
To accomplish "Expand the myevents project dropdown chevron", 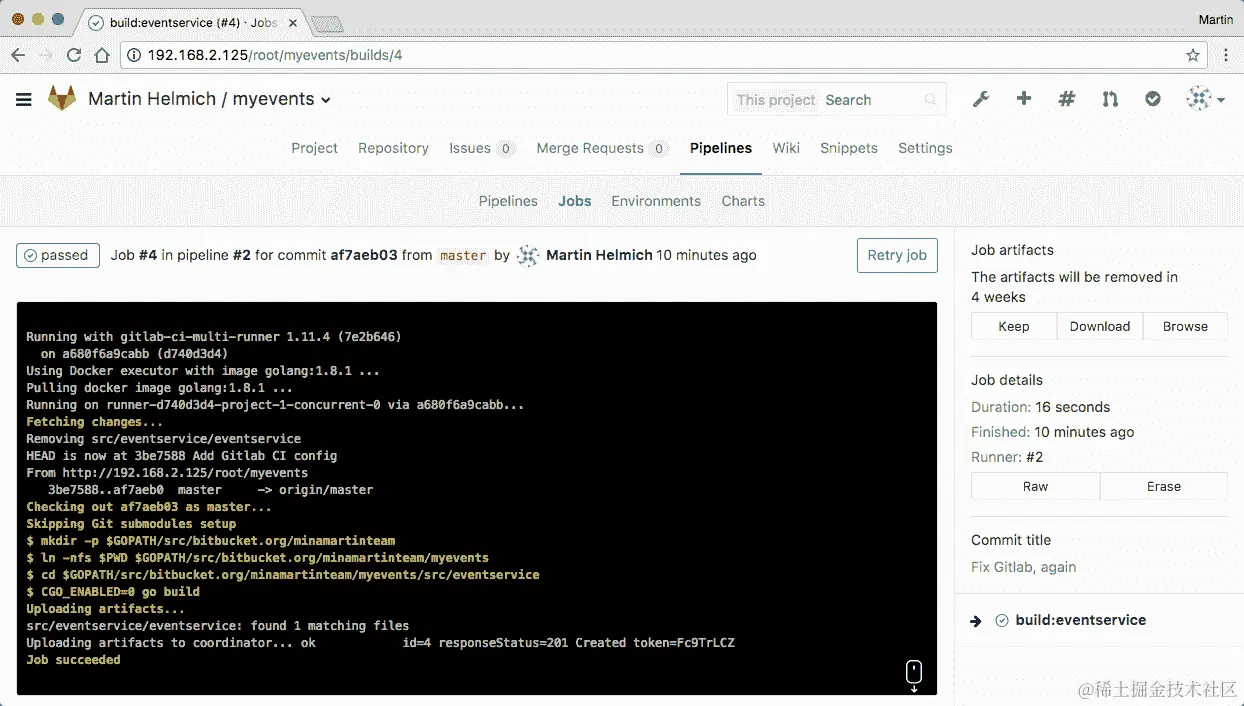I will 326,99.
